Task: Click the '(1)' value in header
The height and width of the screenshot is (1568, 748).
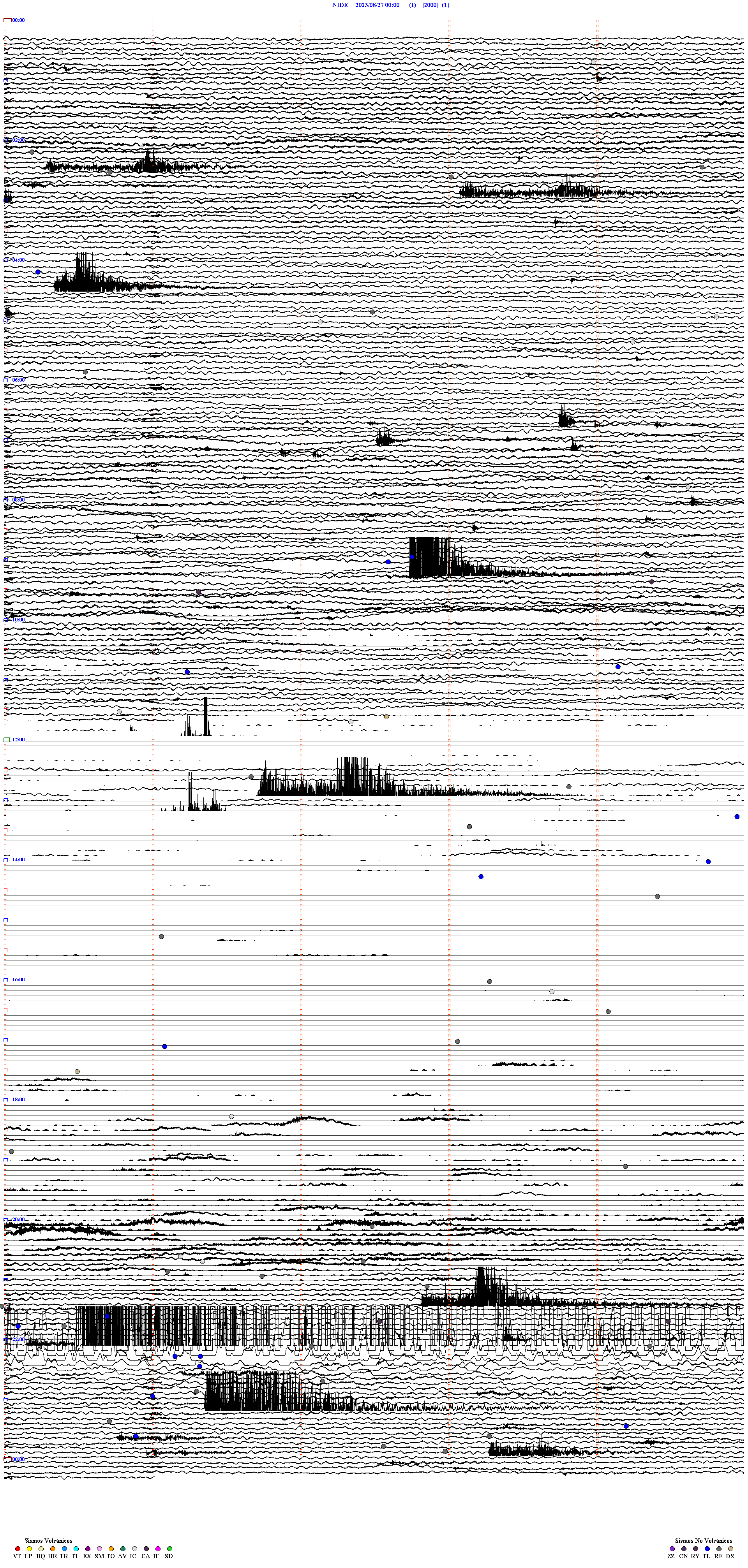Action: pyautogui.click(x=413, y=5)
